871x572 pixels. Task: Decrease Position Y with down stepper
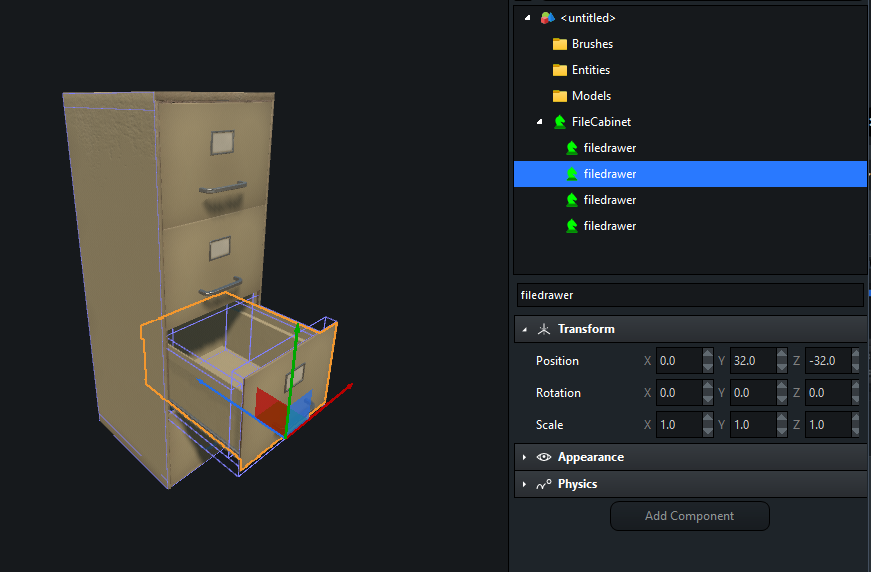[x=782, y=367]
